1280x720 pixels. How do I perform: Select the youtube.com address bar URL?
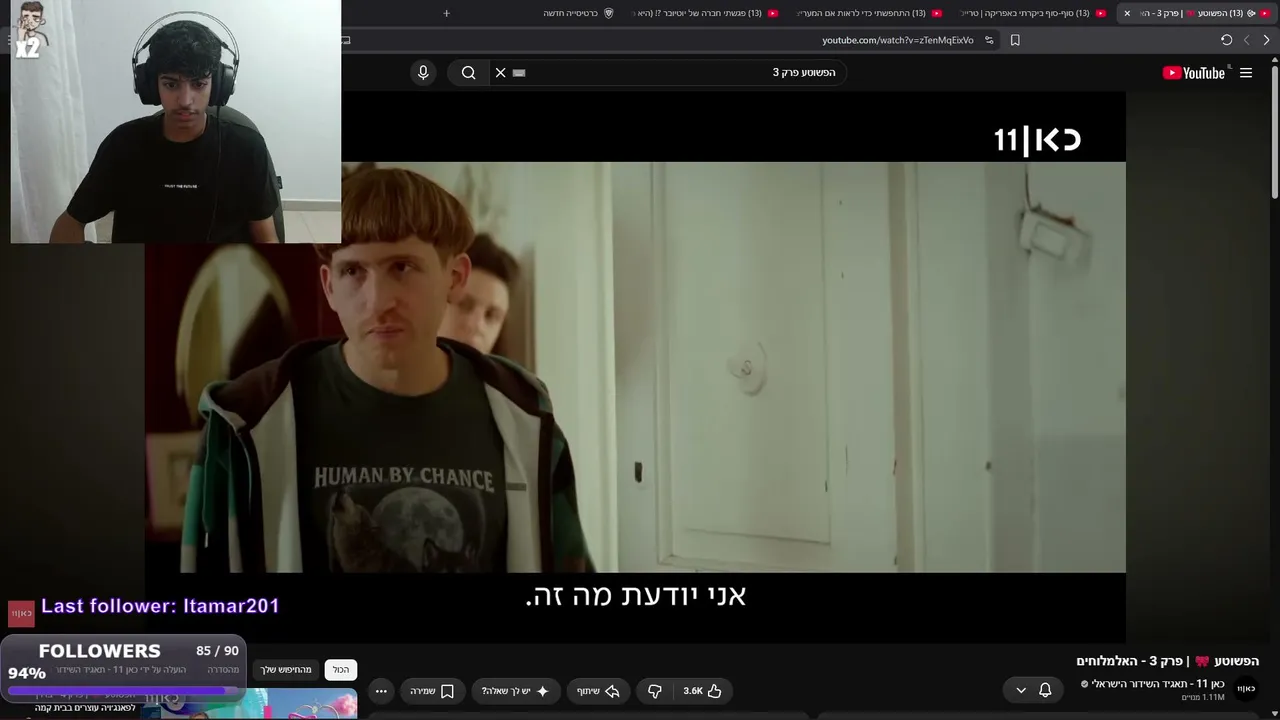[897, 40]
